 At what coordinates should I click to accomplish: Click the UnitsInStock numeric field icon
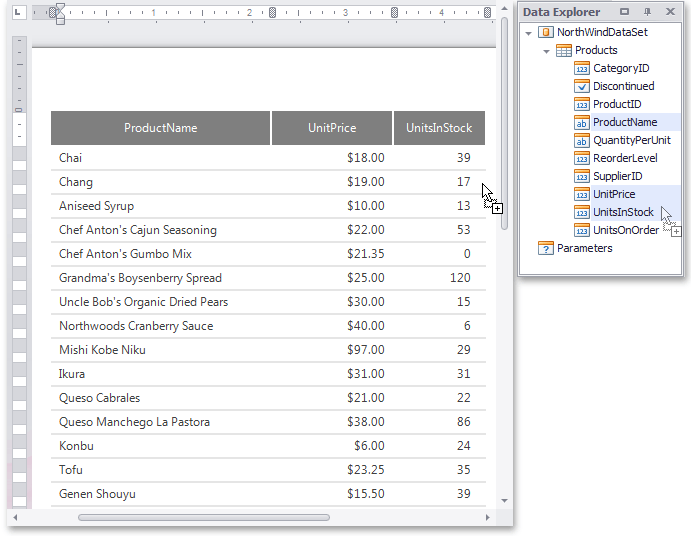(582, 212)
